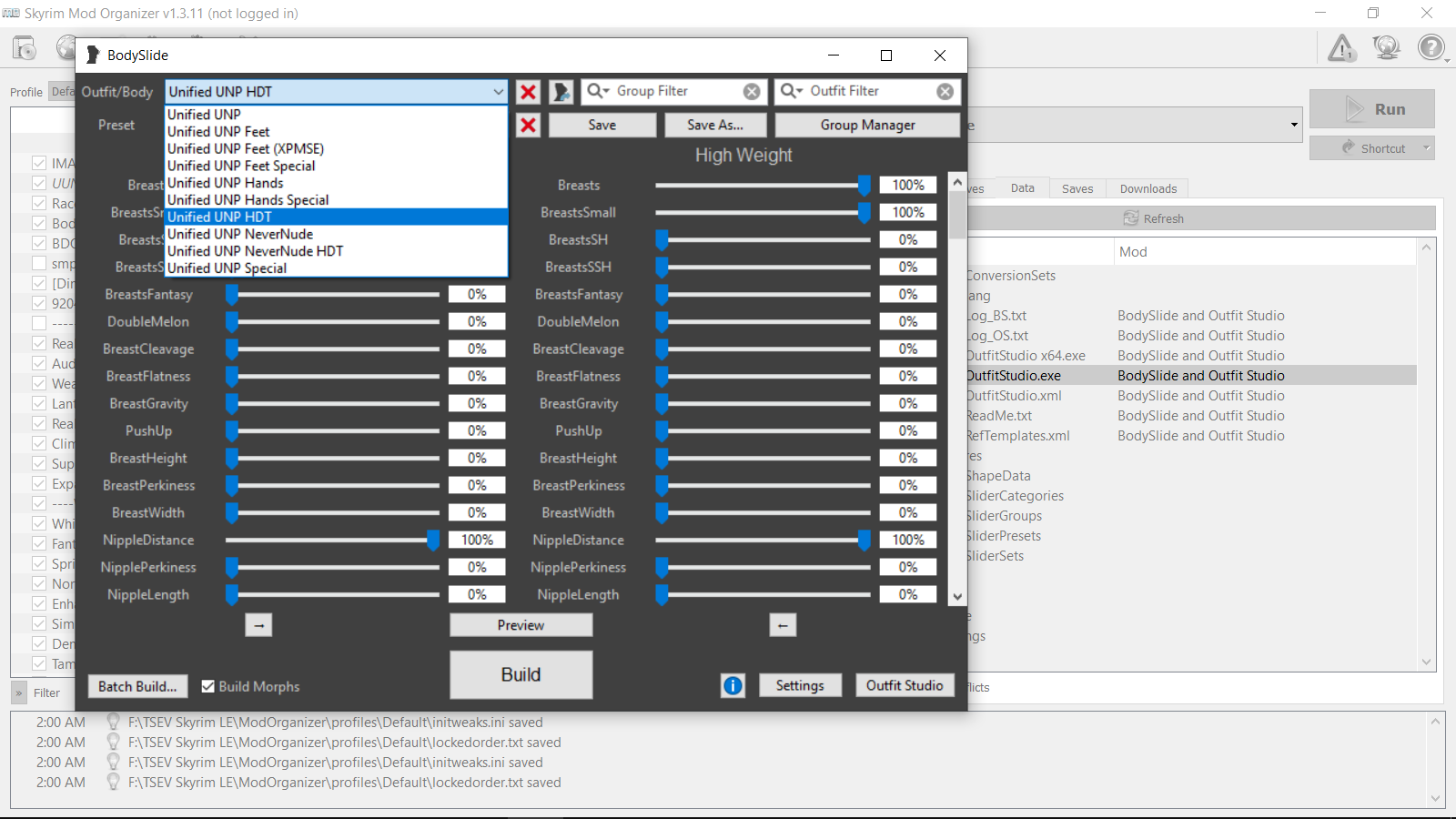
Task: Clear the Group Filter field
Action: [752, 92]
